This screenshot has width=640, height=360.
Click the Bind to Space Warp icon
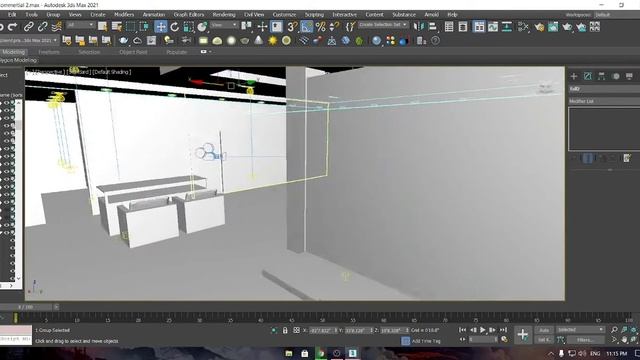click(x=56, y=27)
